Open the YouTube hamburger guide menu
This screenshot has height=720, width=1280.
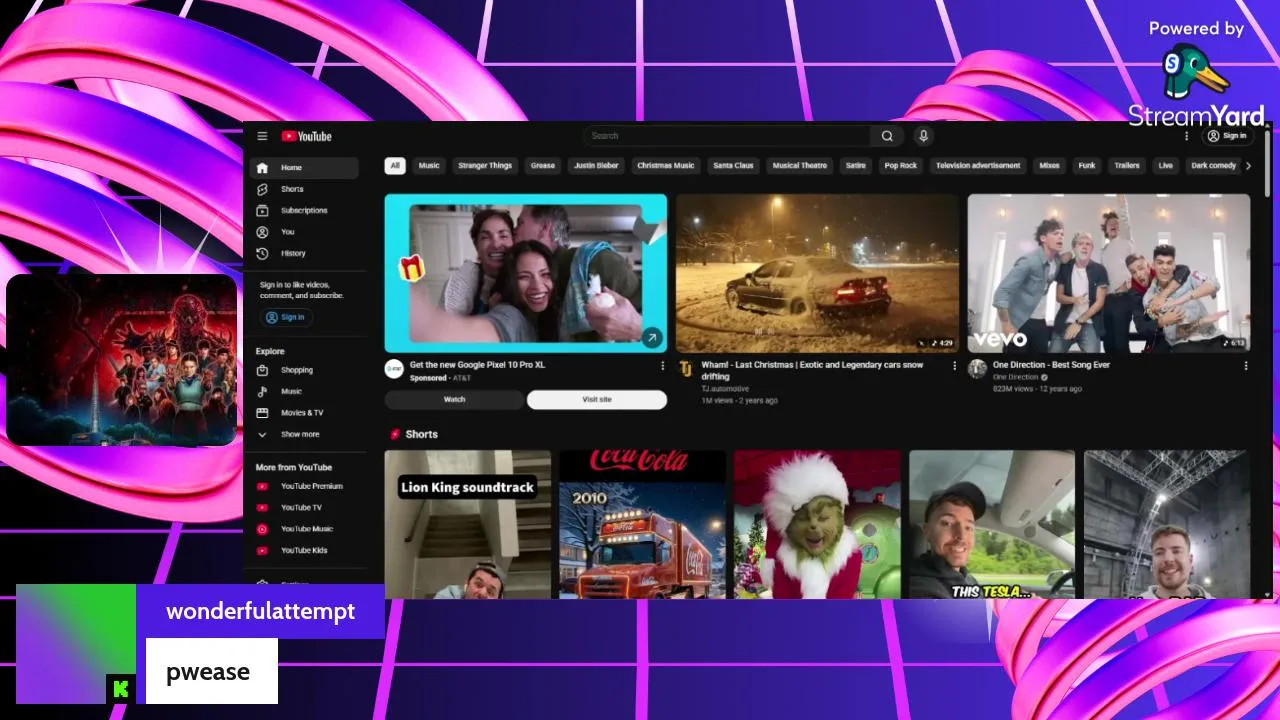point(262,136)
